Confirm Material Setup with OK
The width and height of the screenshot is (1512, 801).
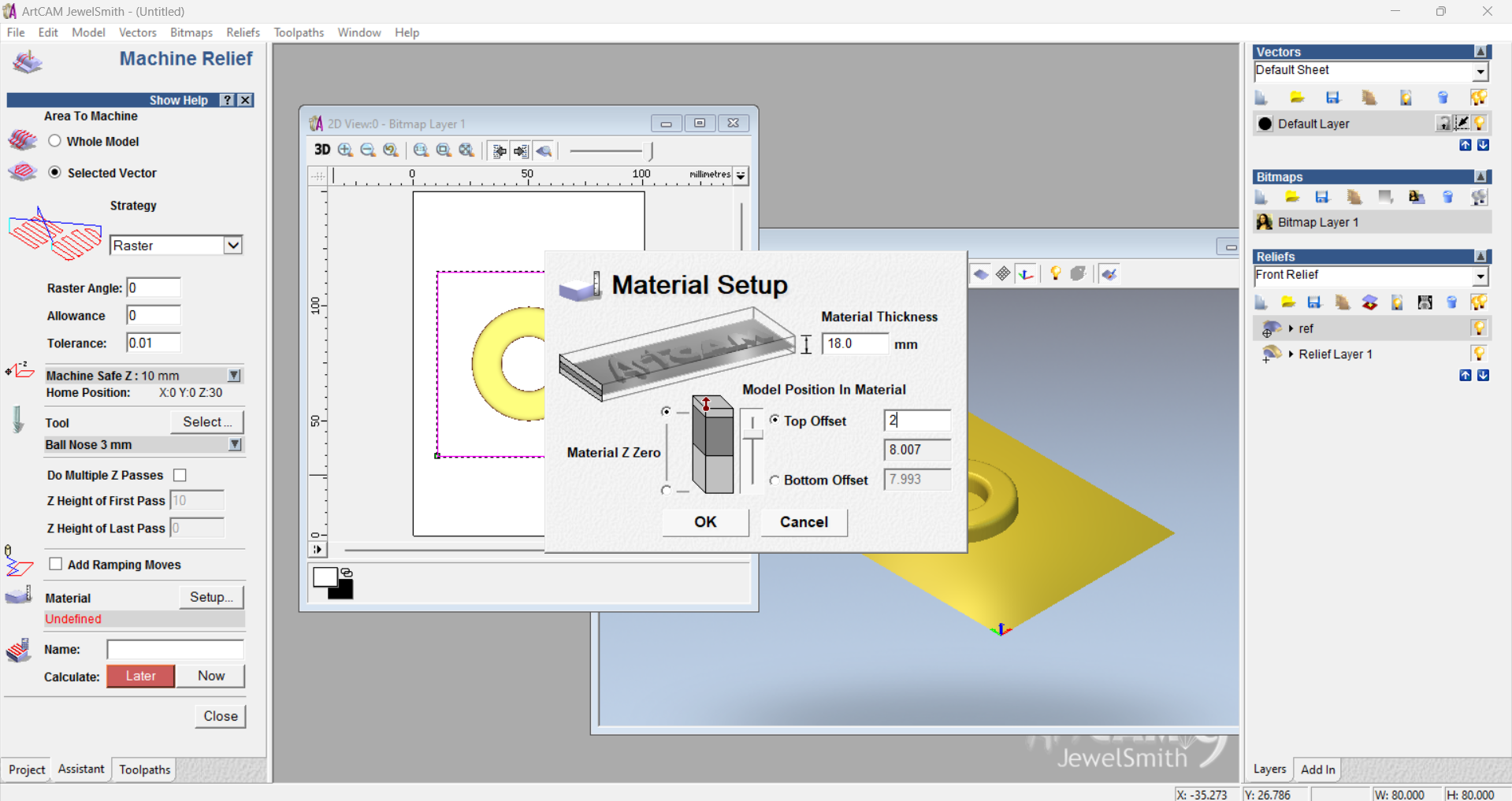705,522
